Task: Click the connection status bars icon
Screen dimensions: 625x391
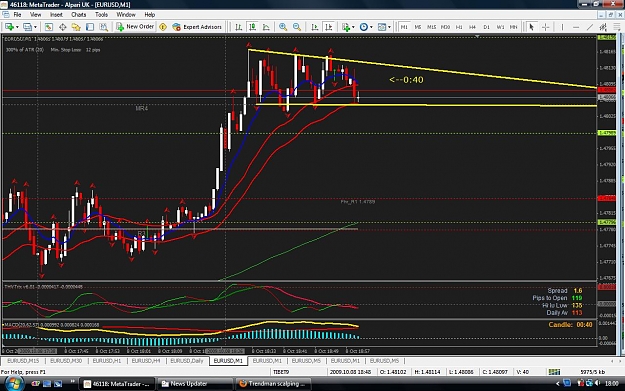Action: pyautogui.click(x=554, y=372)
